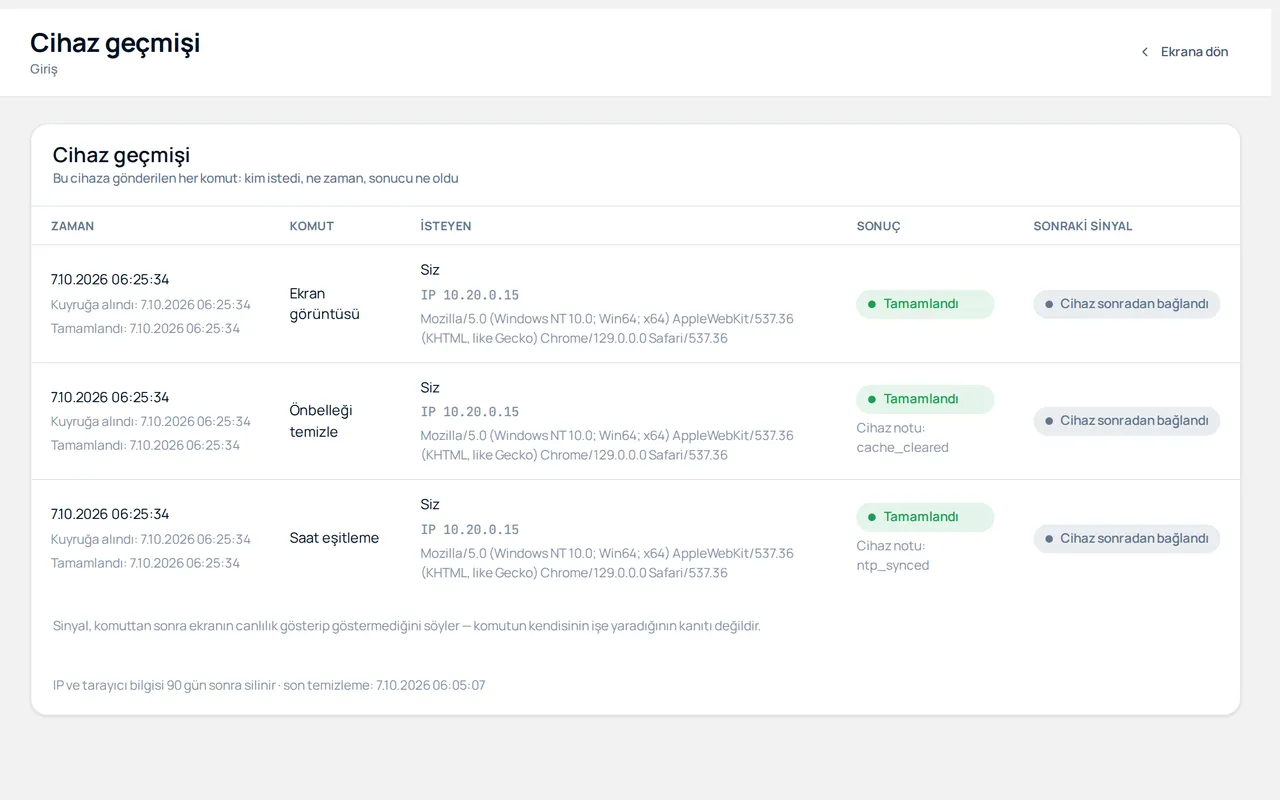Viewport: 1280px width, 800px height.
Task: Click the green dot in the Ekran görüntüsü Tamamlandı badge
Action: point(872,304)
